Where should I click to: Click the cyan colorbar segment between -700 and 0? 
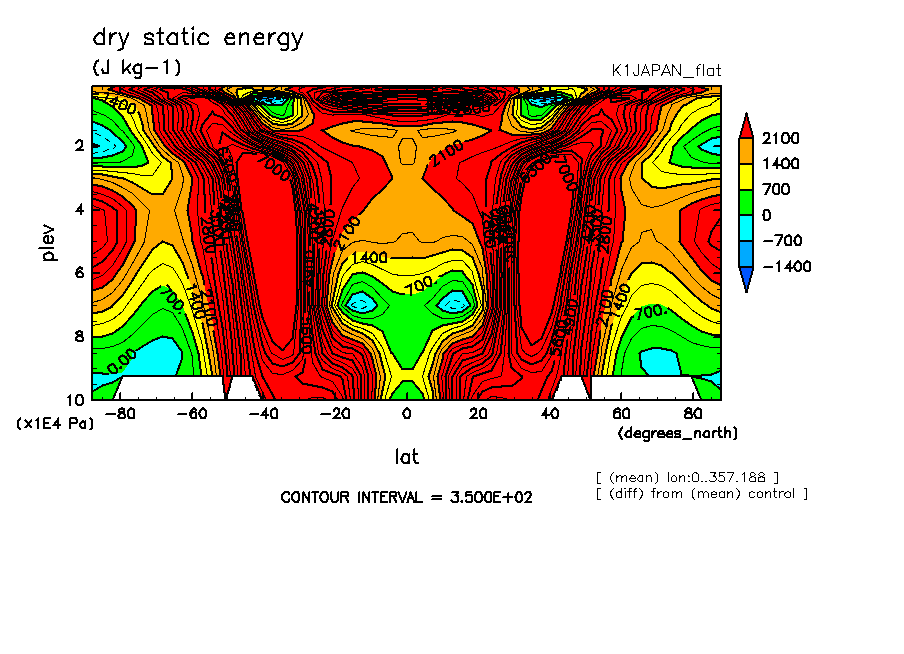[x=746, y=228]
